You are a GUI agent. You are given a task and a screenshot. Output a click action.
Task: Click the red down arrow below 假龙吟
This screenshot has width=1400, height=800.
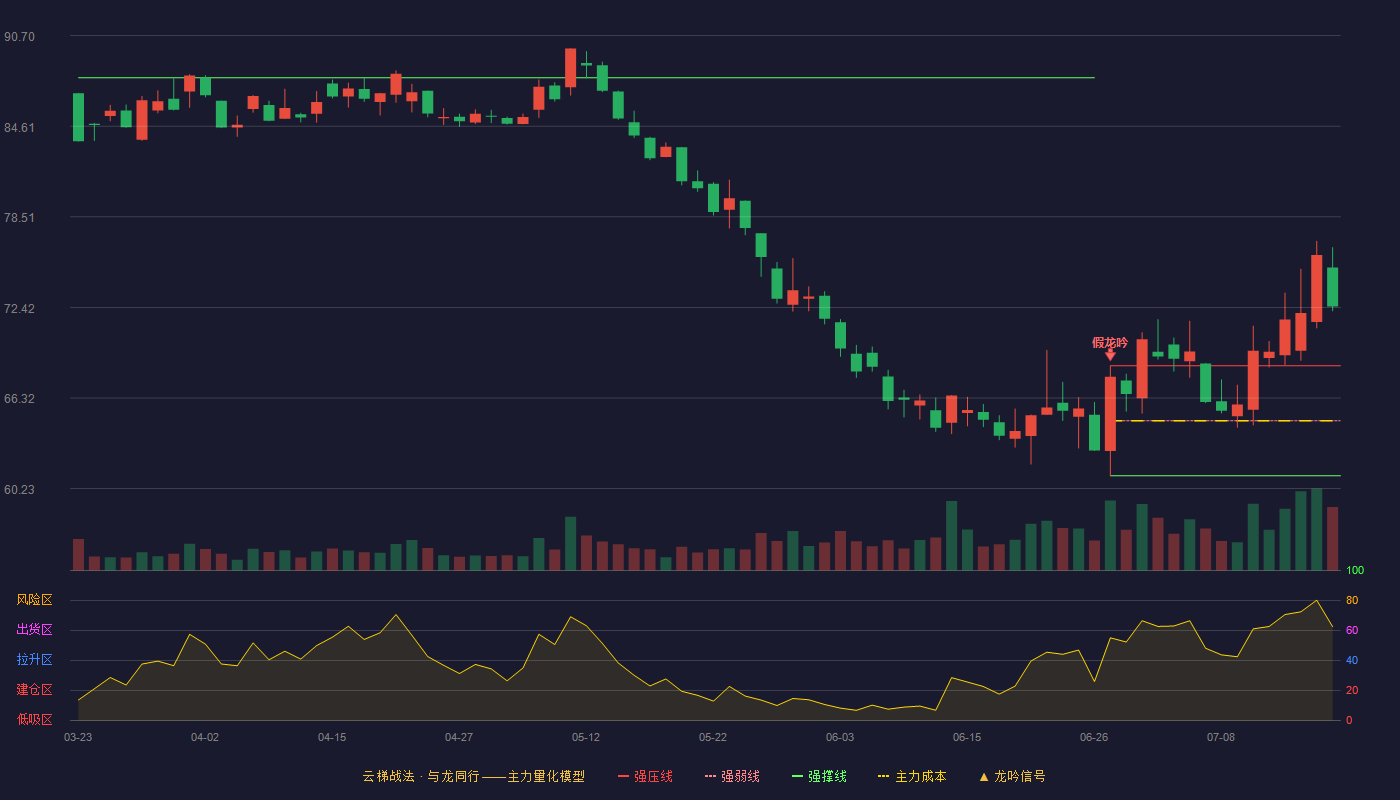point(1110,355)
